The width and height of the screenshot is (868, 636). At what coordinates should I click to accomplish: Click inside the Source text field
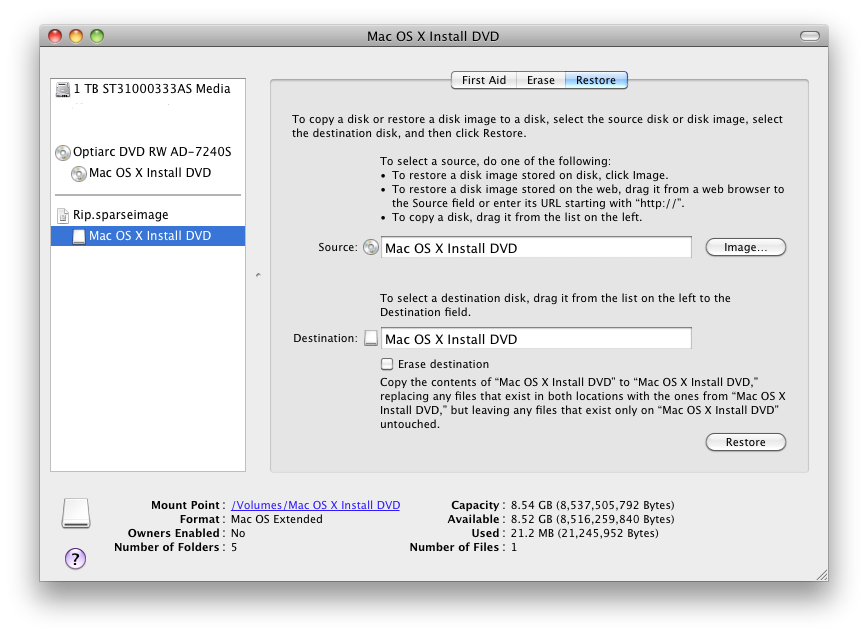(x=536, y=248)
